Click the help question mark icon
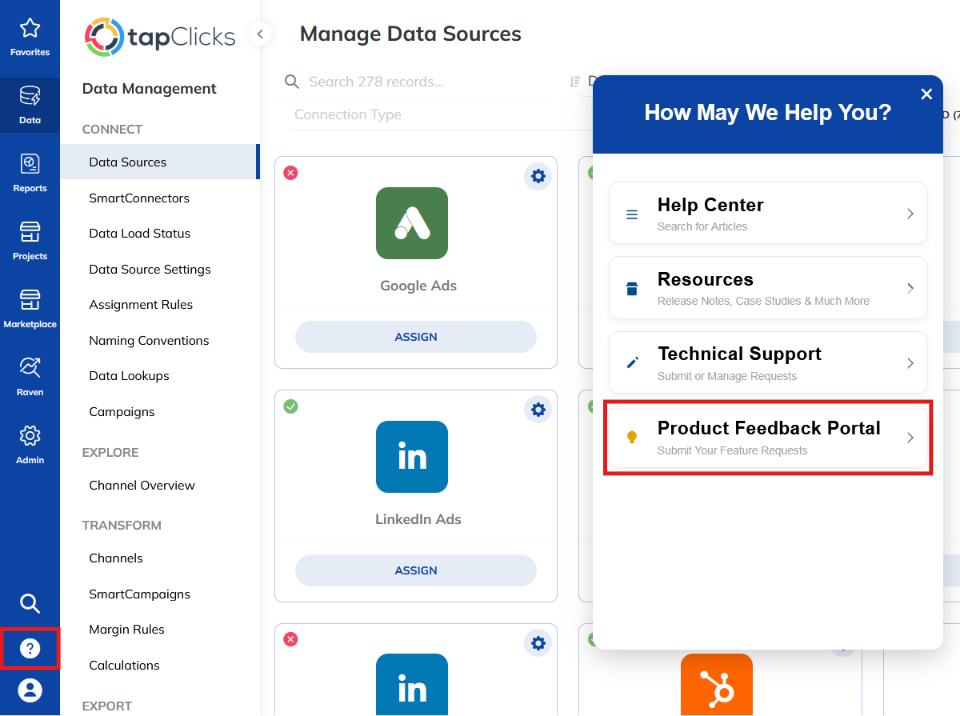960x716 pixels. coord(29,648)
